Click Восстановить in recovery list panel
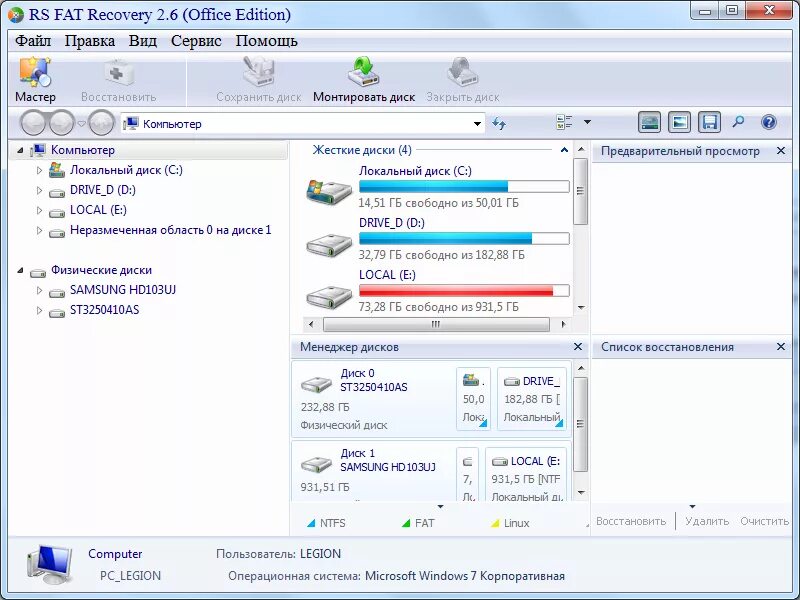Screen dimensions: 800x600 click(631, 521)
